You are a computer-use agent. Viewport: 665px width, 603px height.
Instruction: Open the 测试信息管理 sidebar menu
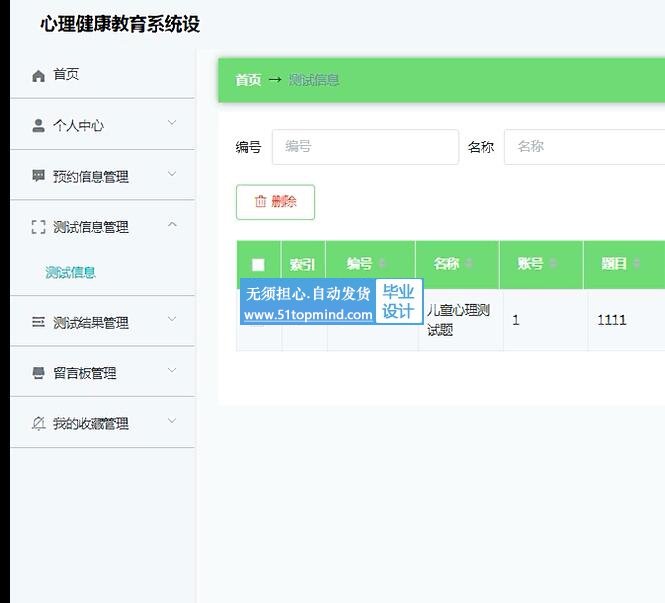pos(103,226)
